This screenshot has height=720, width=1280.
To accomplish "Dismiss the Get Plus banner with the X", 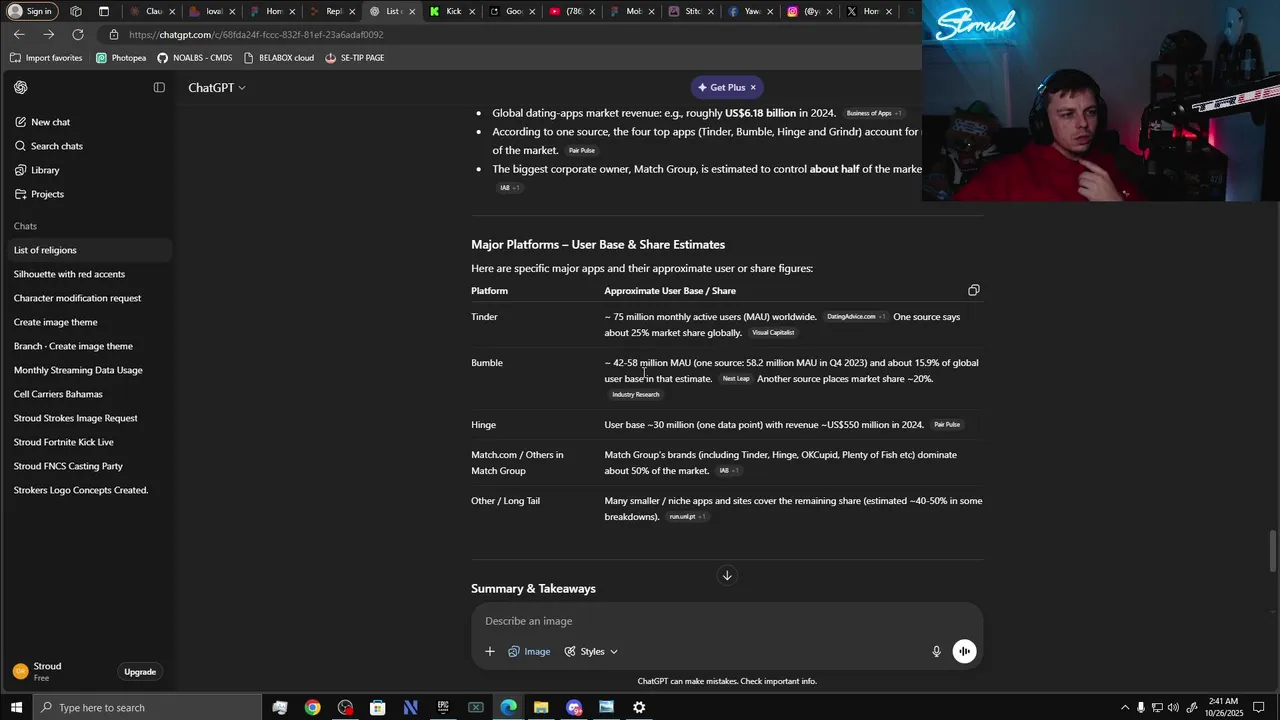I will pyautogui.click(x=753, y=88).
